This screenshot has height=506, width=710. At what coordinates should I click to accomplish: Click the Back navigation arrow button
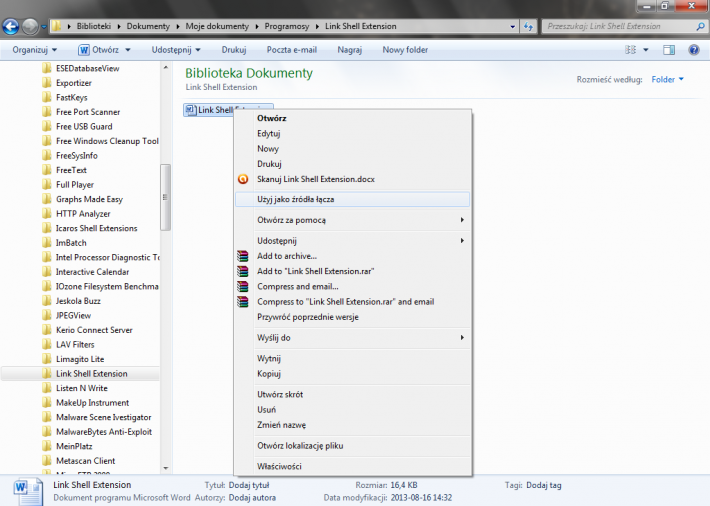(x=11, y=27)
